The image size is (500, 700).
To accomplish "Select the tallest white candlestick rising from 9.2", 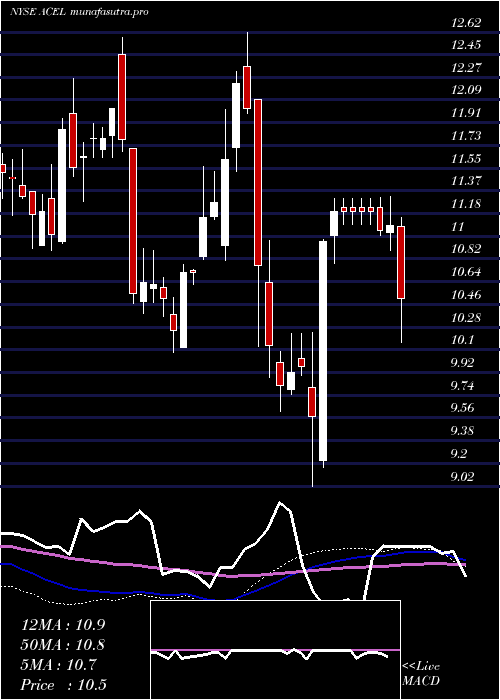I will click(323, 351).
